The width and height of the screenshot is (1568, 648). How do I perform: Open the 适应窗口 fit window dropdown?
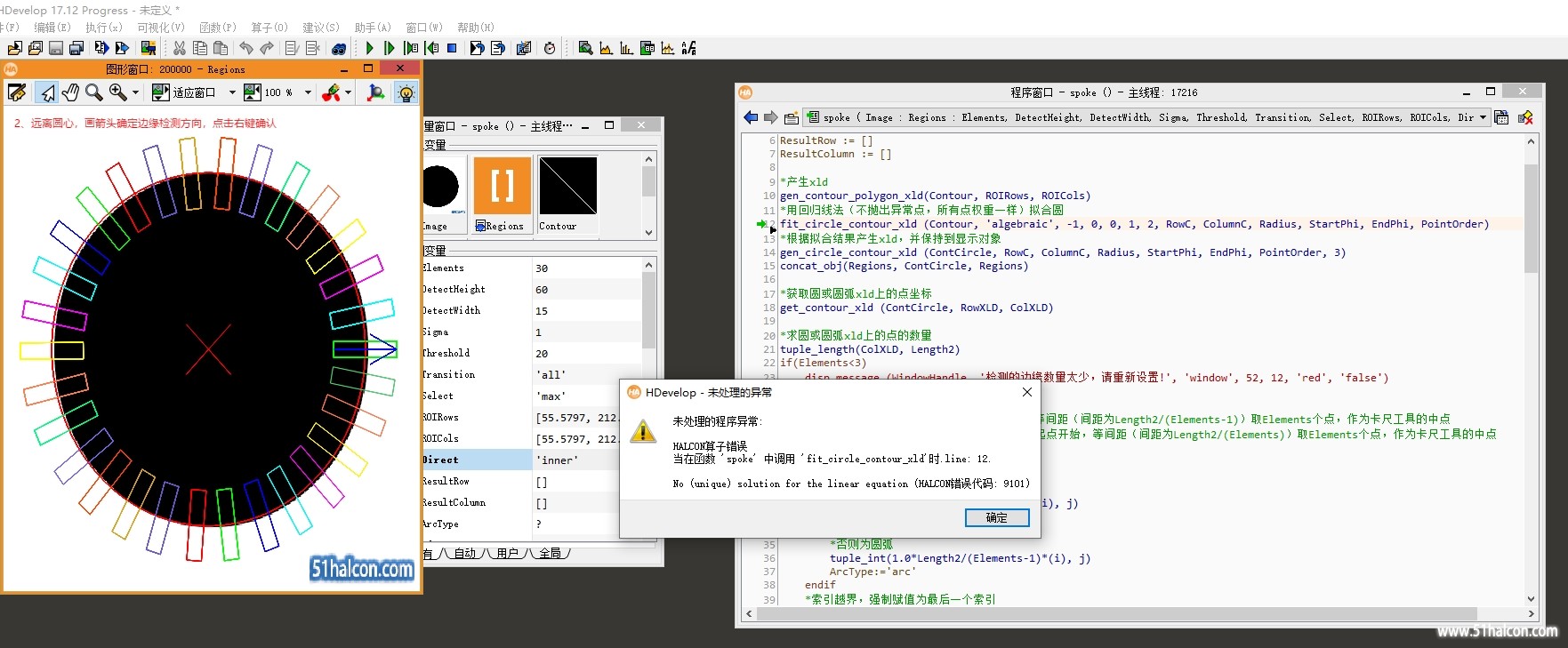pyautogui.click(x=232, y=92)
